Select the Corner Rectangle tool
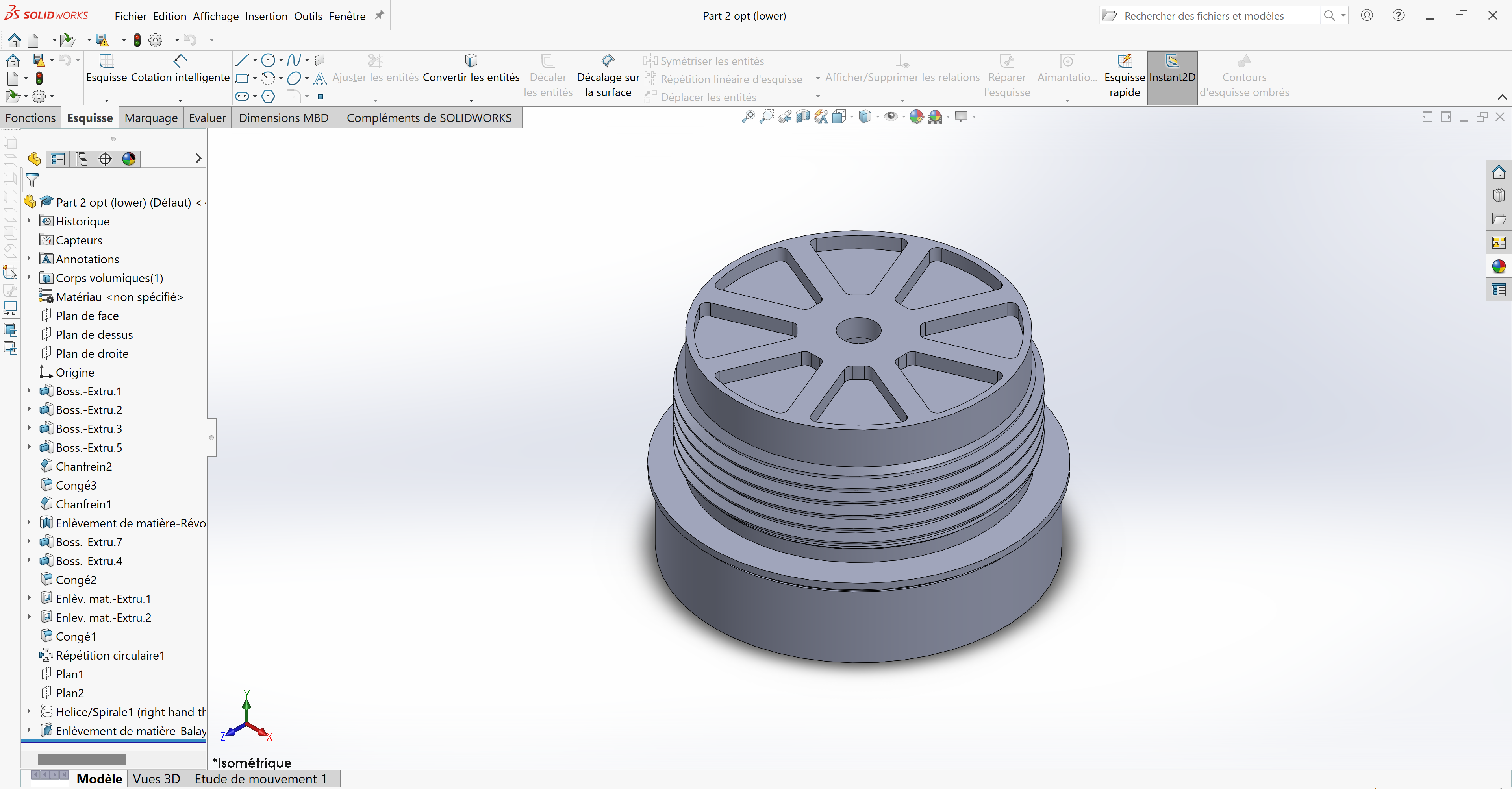 [x=242, y=78]
